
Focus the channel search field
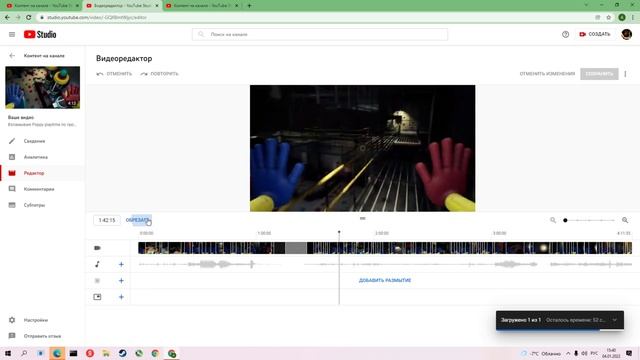[320, 35]
